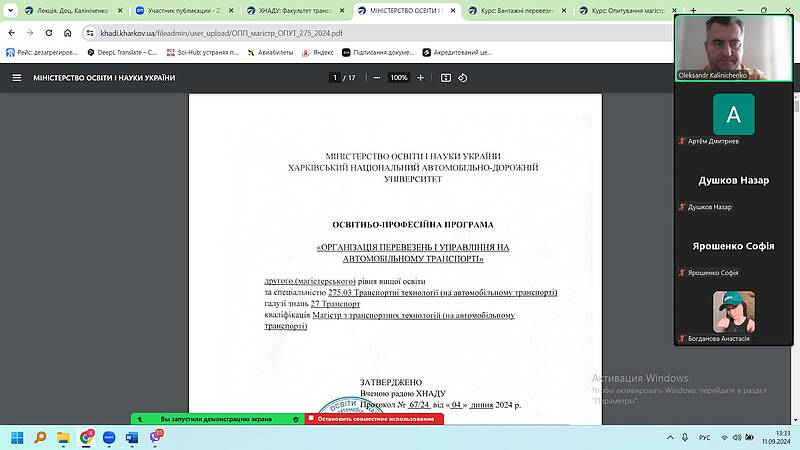Switch РУС keyboard language indicator
Image resolution: width=800 pixels, height=450 pixels.
coord(705,438)
